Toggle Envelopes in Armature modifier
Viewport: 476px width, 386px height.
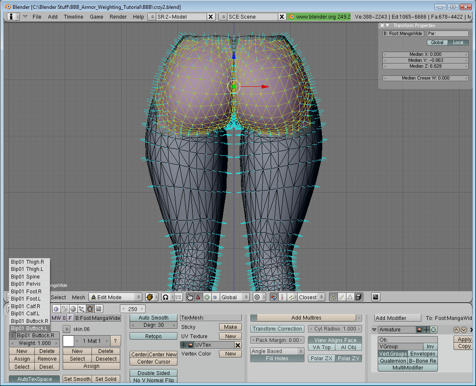coord(423,354)
